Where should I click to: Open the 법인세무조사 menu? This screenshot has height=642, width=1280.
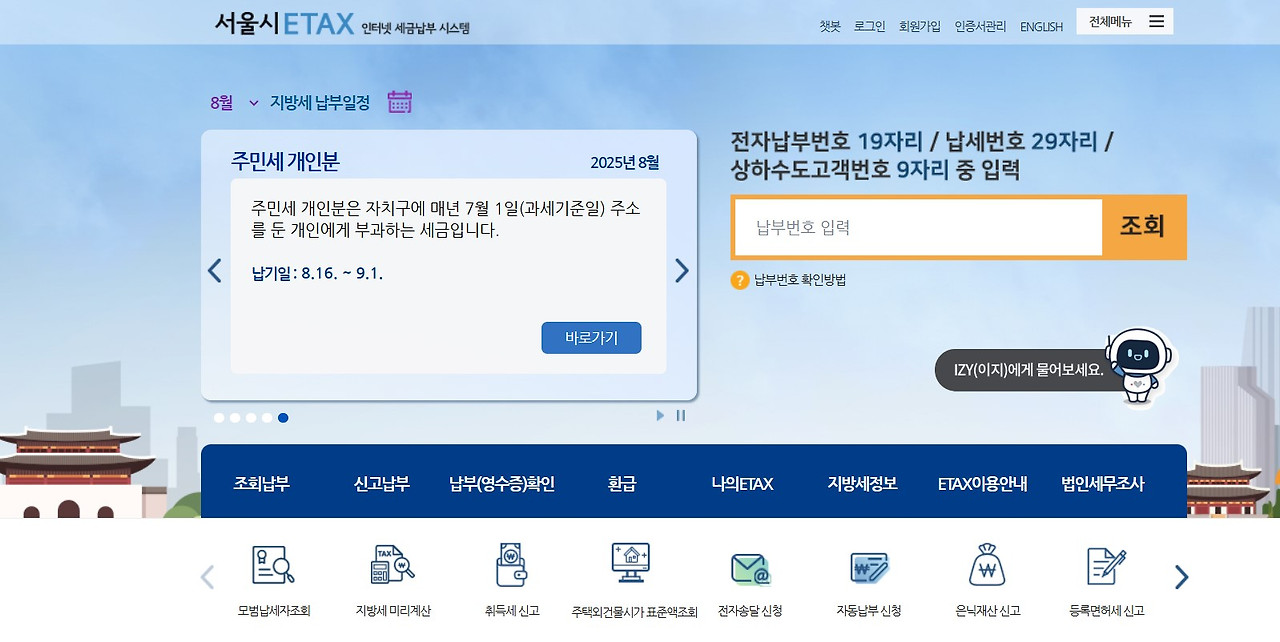tap(1102, 484)
